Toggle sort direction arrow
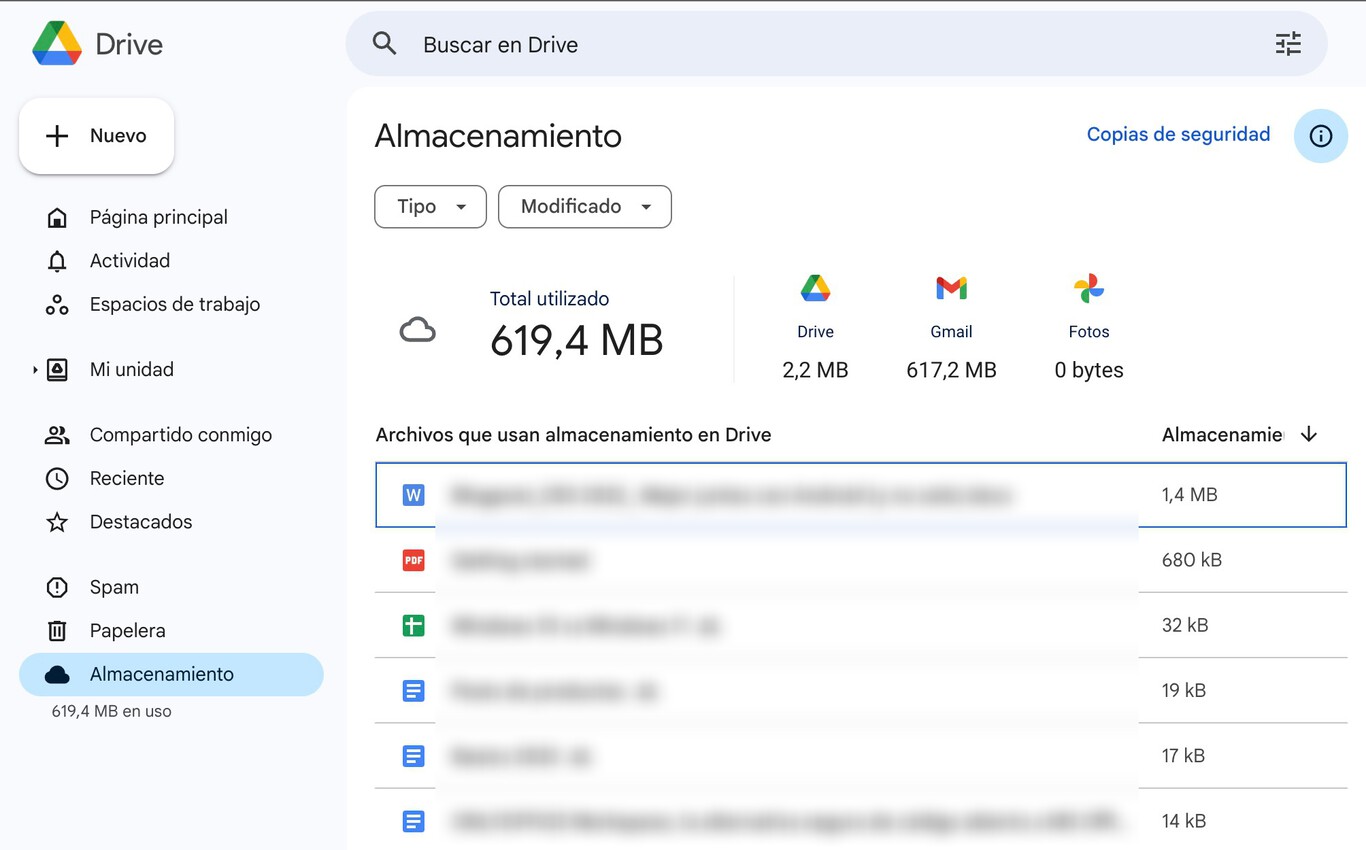This screenshot has width=1366, height=850. (x=1309, y=434)
